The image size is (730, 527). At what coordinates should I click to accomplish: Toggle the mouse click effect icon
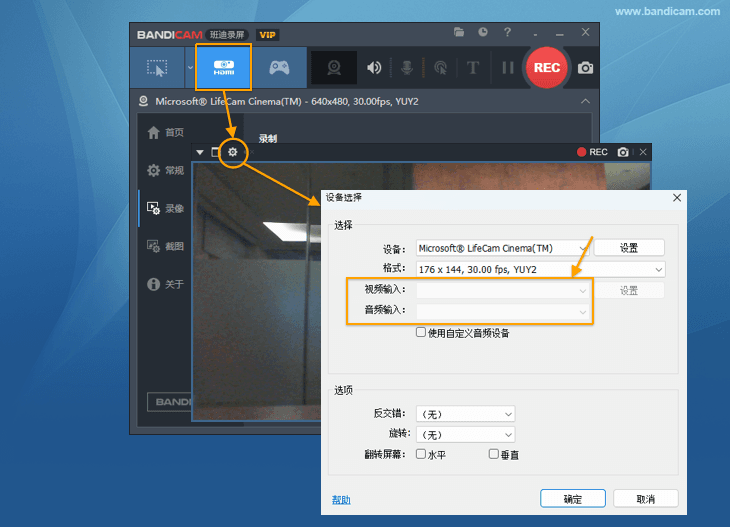click(x=440, y=68)
